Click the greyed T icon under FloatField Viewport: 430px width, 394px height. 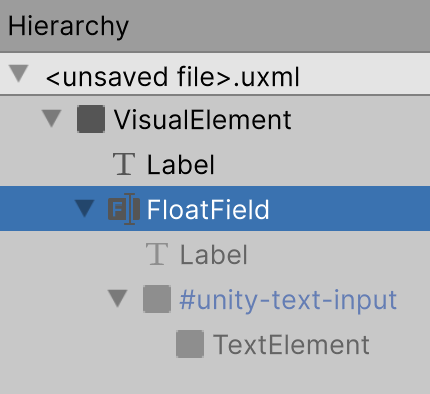coord(157,254)
